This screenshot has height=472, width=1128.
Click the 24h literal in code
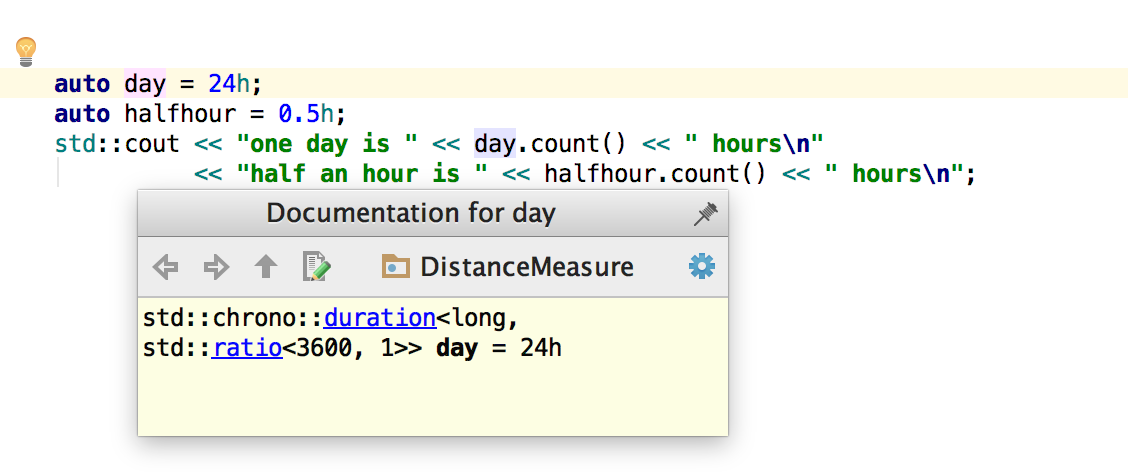point(229,83)
